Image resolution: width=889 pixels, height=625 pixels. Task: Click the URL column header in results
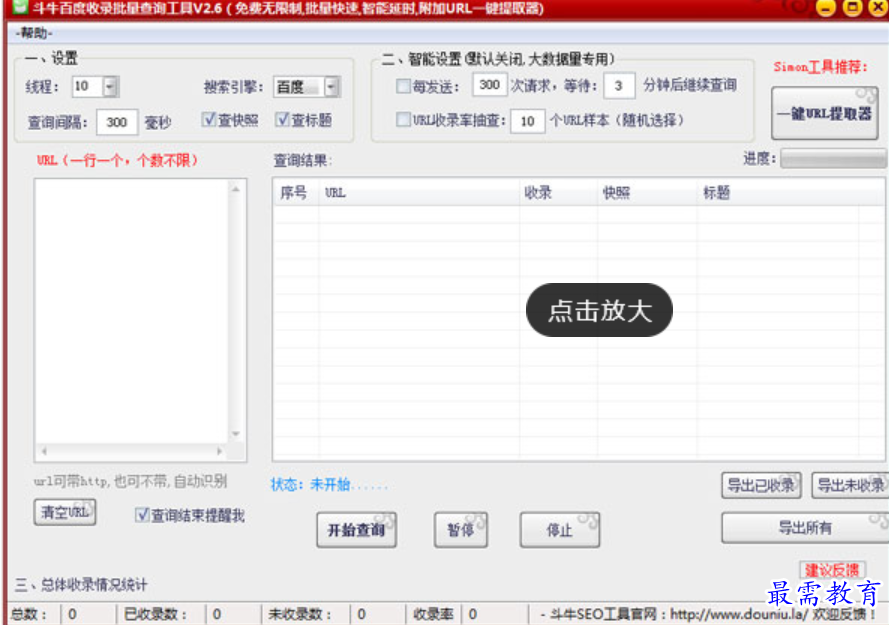coord(419,193)
